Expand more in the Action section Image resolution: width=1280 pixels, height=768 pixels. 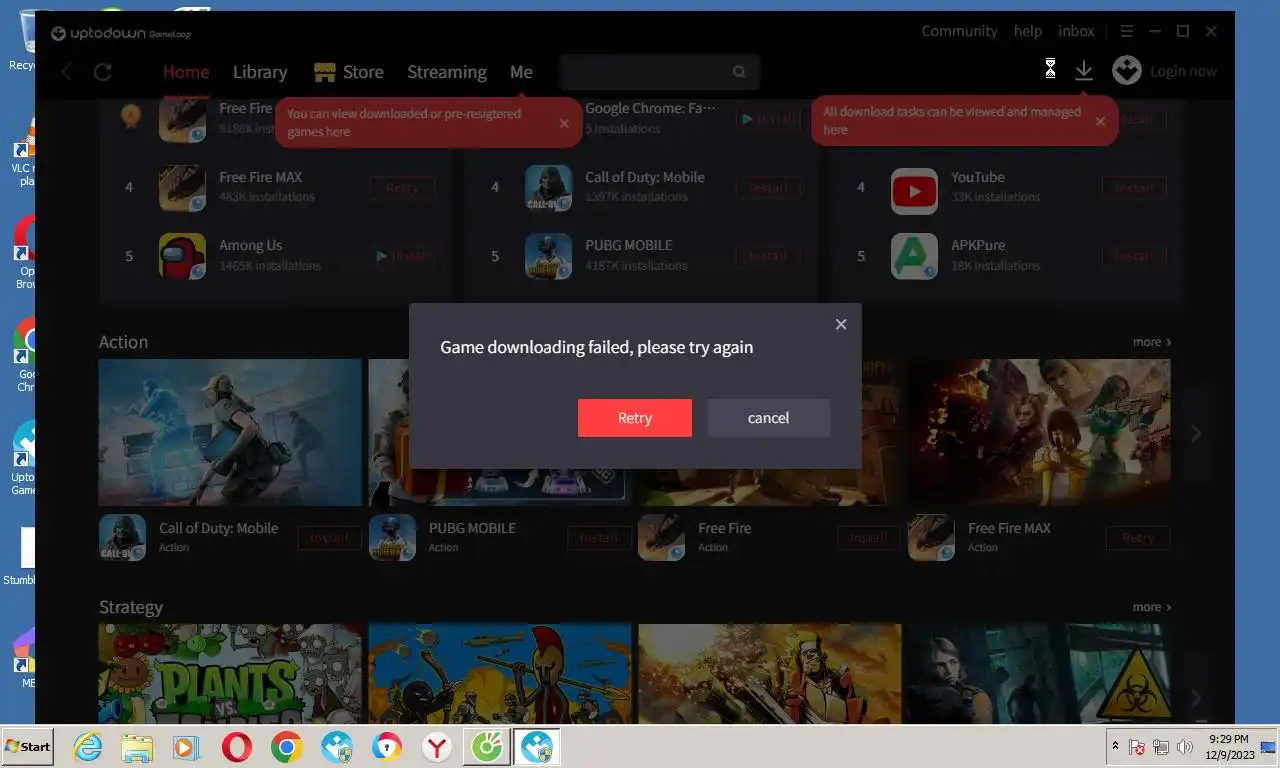click(x=1152, y=342)
